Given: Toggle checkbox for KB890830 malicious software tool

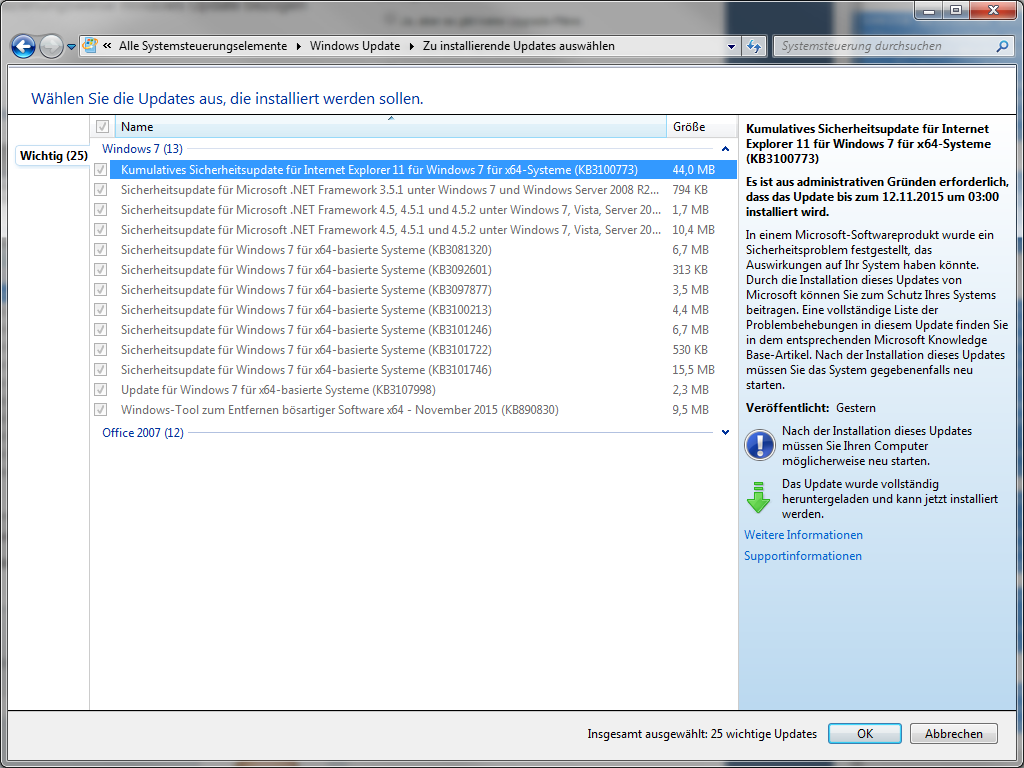Looking at the screenshot, I should tap(101, 409).
